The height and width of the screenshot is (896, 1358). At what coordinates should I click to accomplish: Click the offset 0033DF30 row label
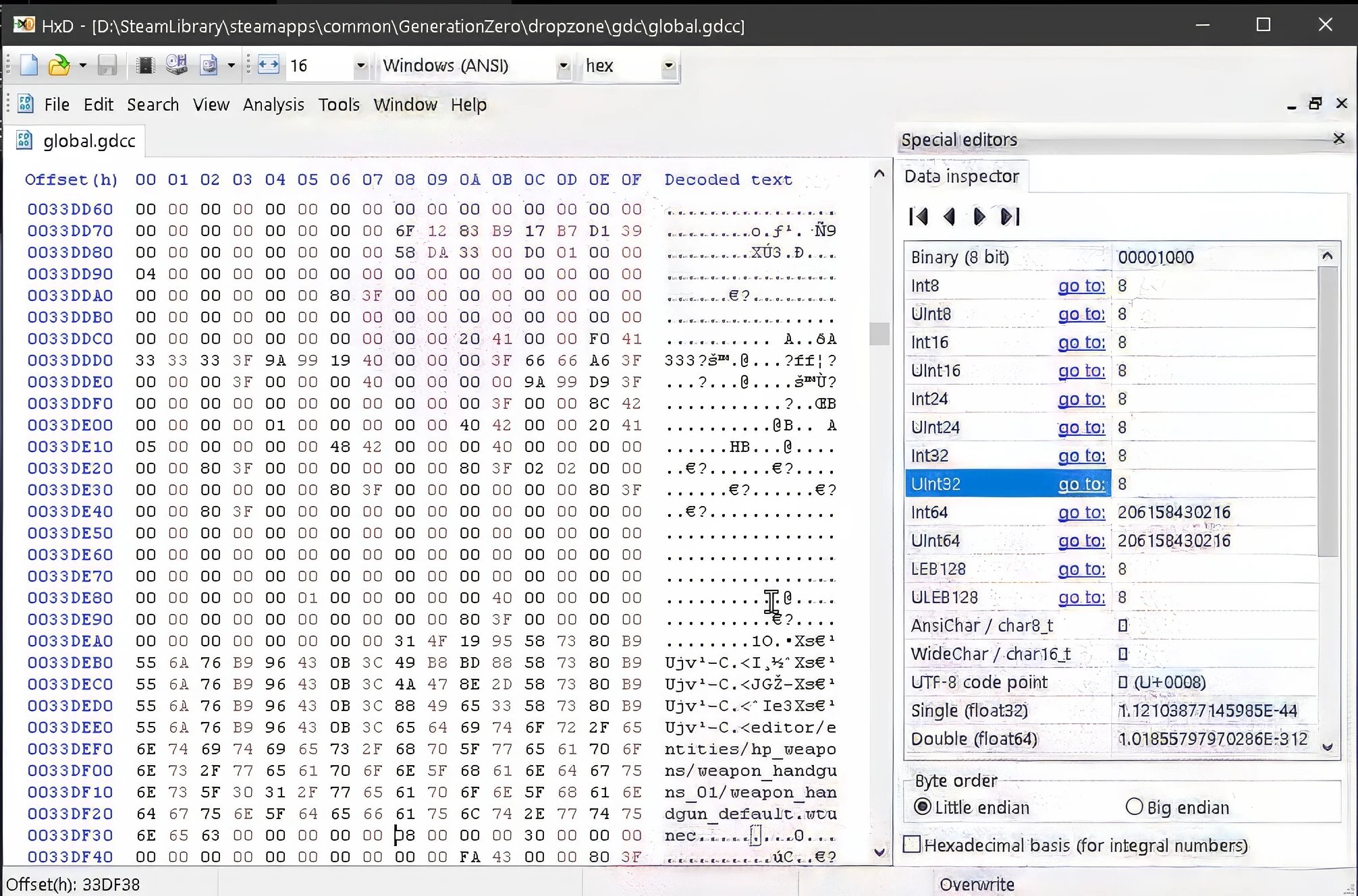pyautogui.click(x=70, y=835)
